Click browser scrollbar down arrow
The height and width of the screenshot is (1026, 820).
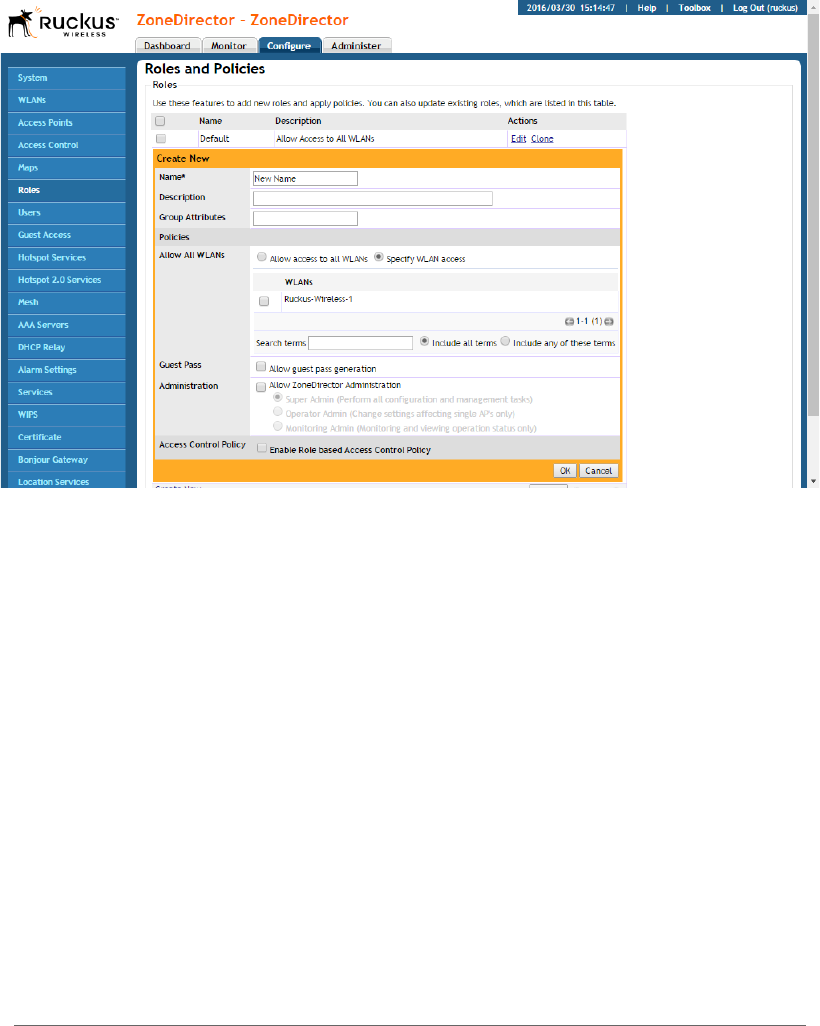(x=813, y=481)
